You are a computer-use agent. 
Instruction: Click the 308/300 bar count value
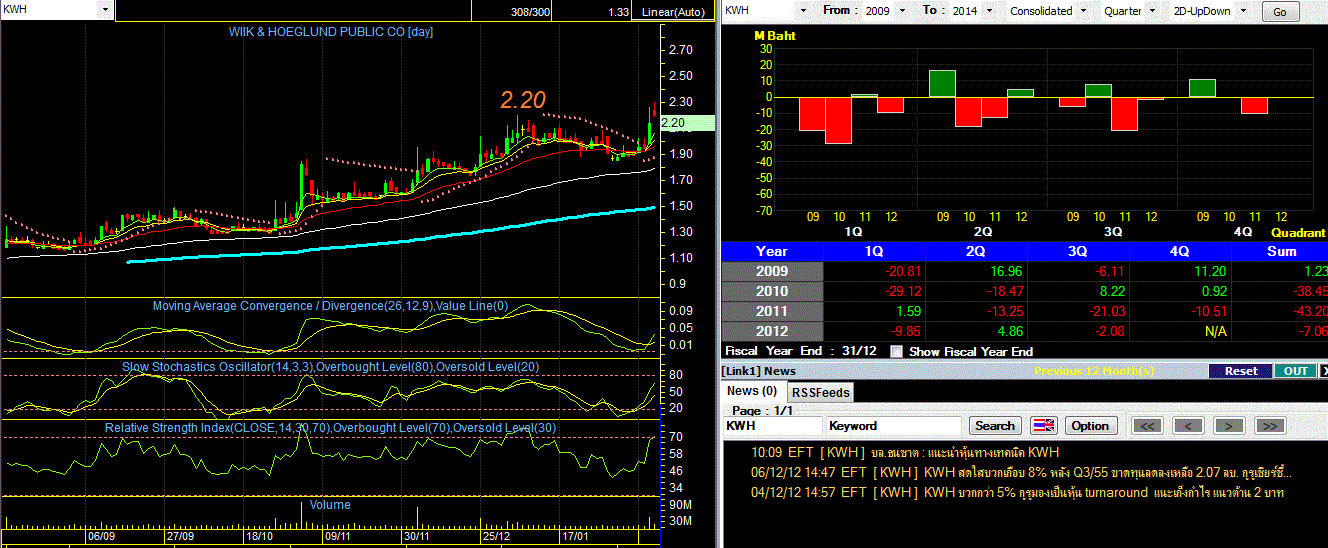click(x=529, y=12)
